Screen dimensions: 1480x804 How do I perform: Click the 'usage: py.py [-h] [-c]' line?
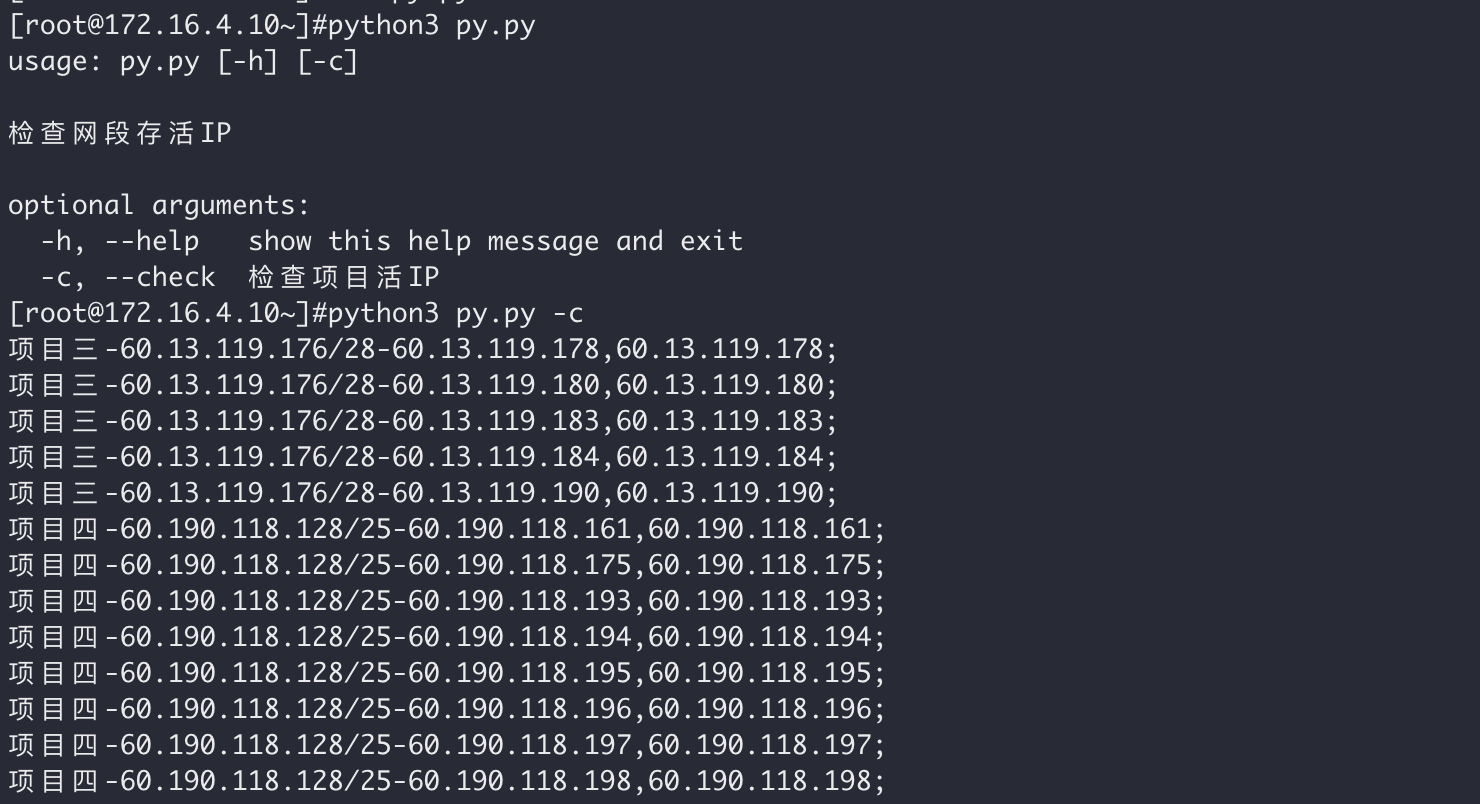point(183,62)
